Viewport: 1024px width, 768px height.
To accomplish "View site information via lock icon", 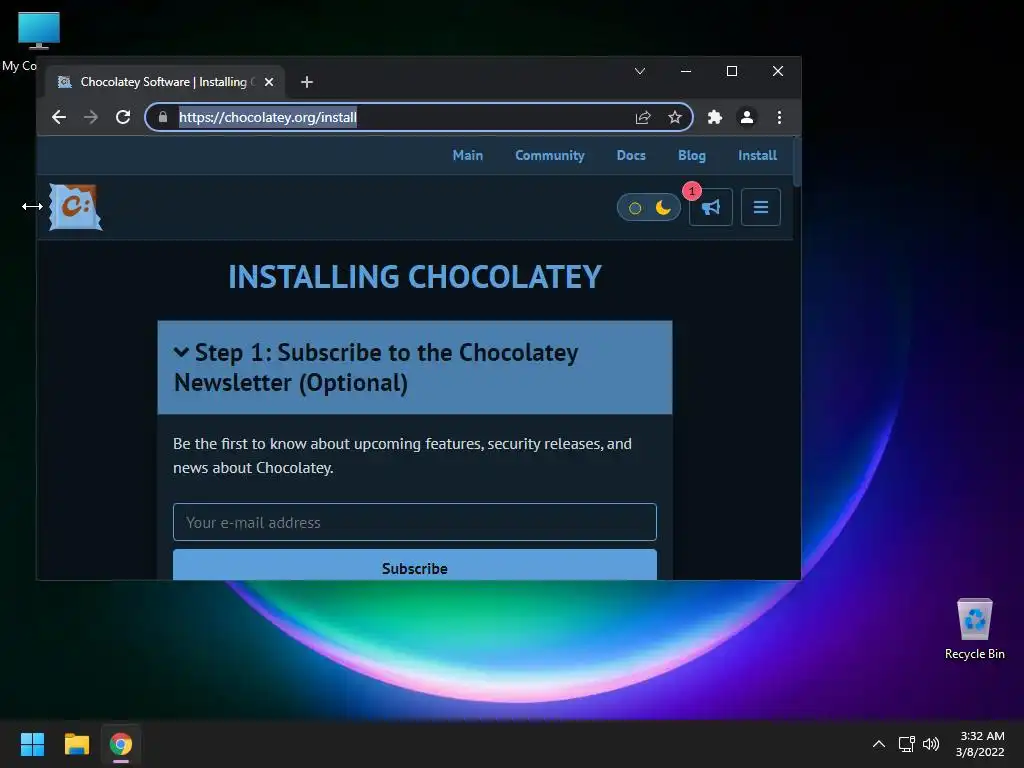I will 163,117.
